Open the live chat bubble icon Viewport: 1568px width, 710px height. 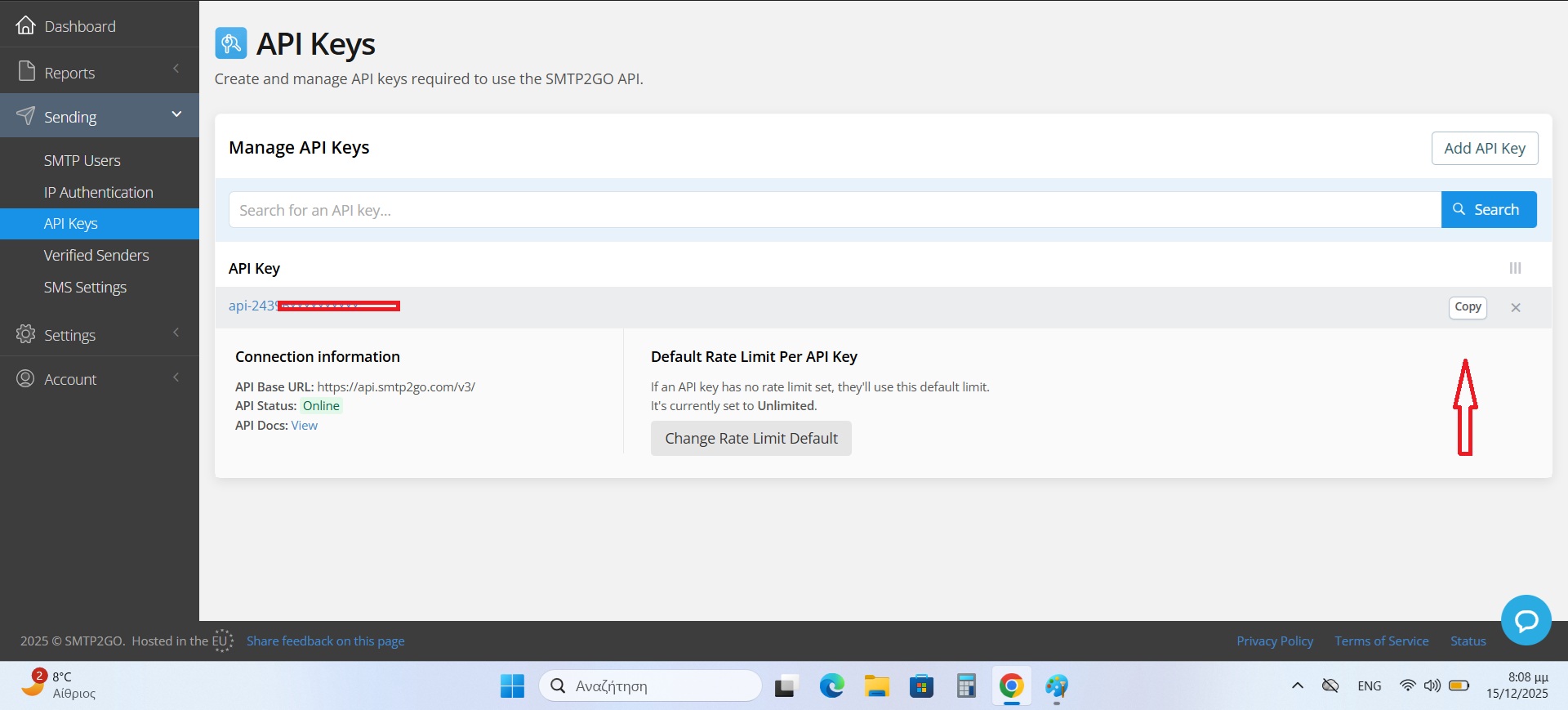(x=1526, y=620)
